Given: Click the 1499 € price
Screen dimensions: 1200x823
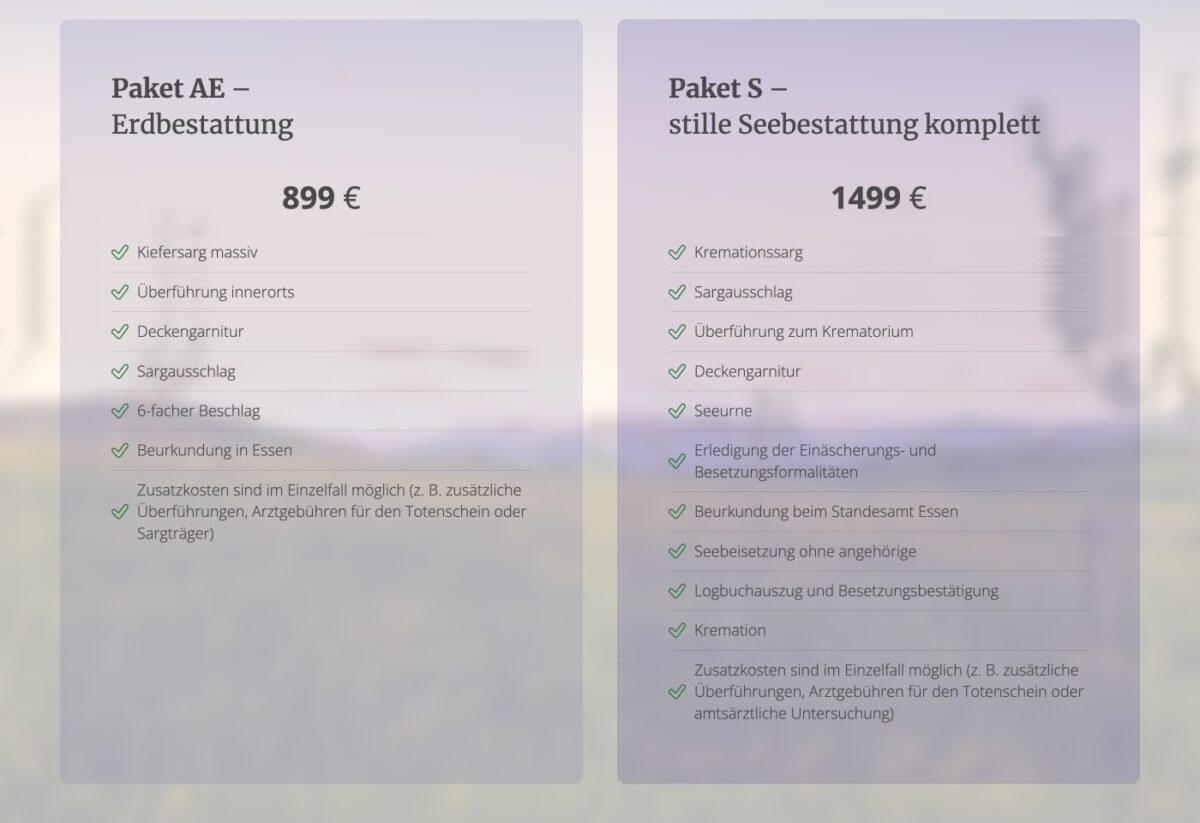Looking at the screenshot, I should pyautogui.click(x=878, y=198).
